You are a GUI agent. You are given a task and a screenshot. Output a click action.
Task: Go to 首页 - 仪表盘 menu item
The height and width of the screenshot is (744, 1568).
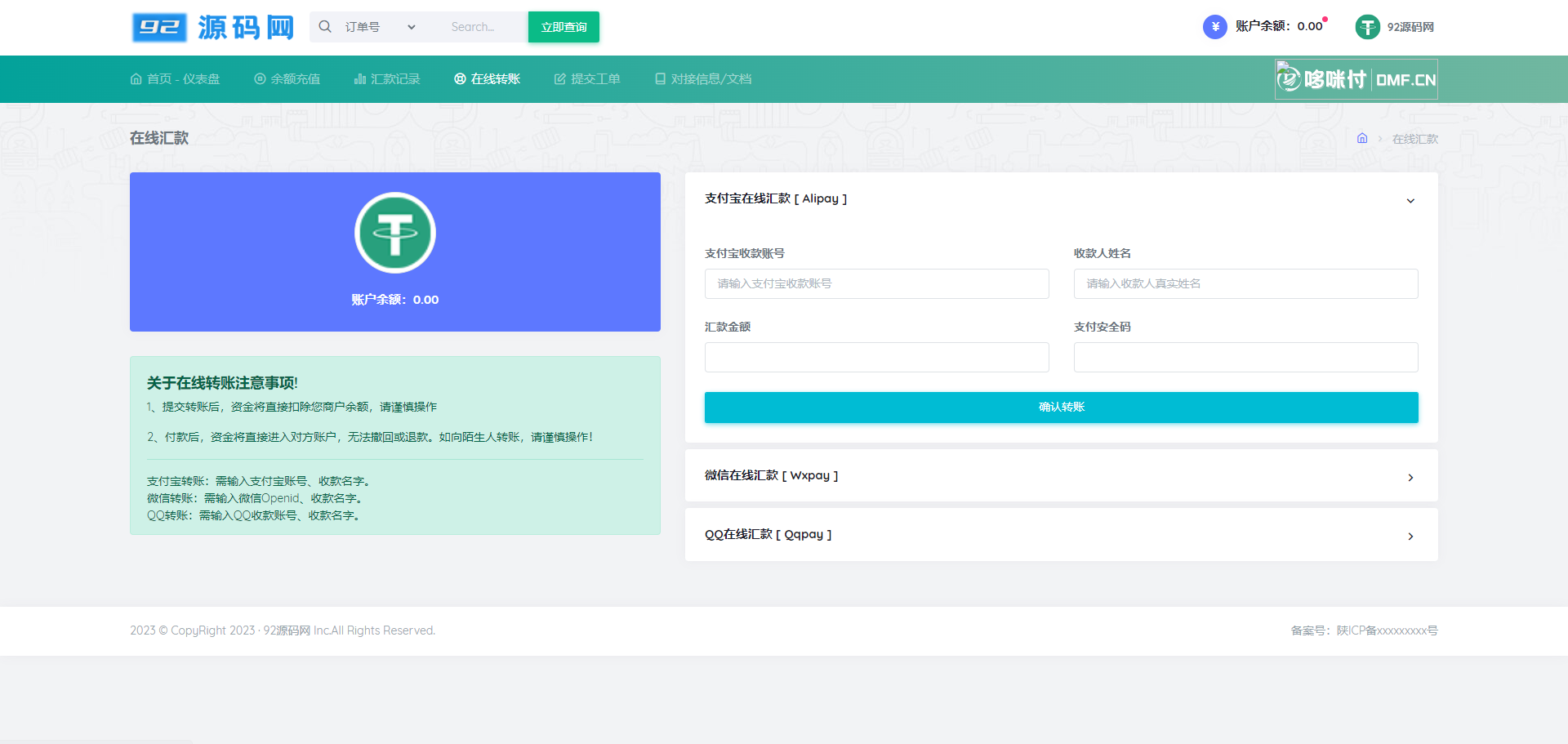175,79
